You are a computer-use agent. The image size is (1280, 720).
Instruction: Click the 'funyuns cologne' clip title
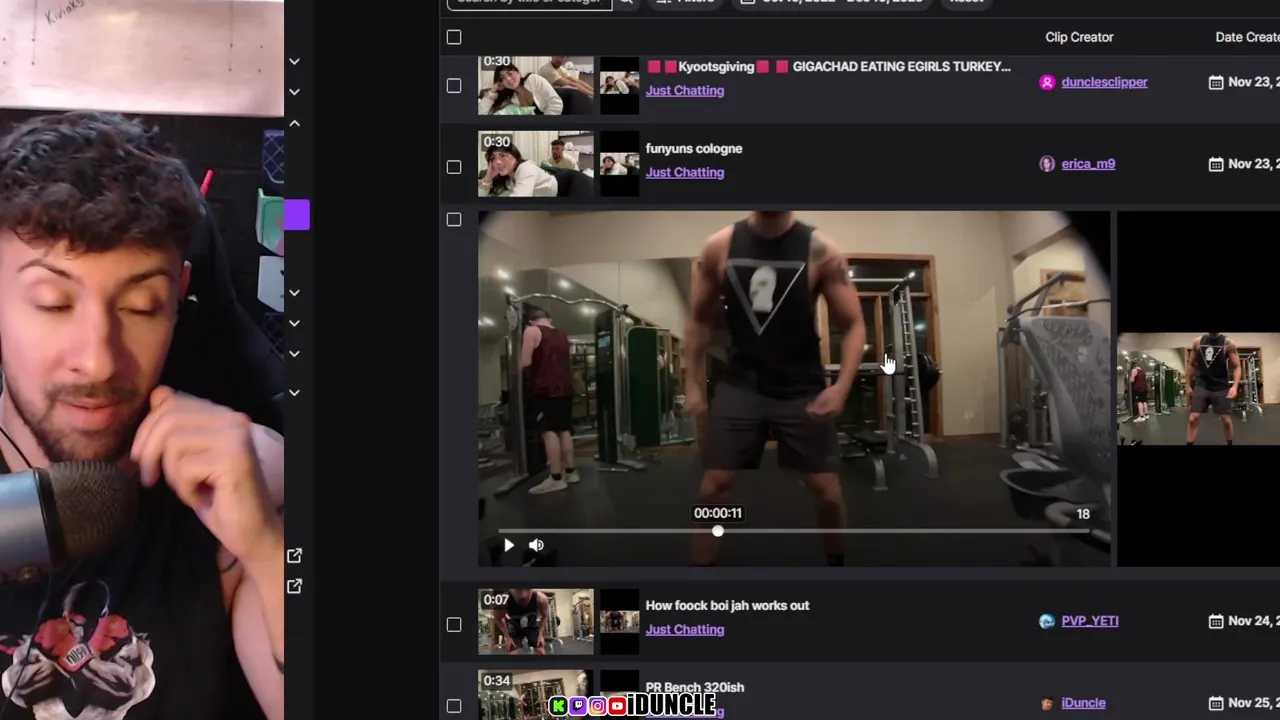(694, 148)
